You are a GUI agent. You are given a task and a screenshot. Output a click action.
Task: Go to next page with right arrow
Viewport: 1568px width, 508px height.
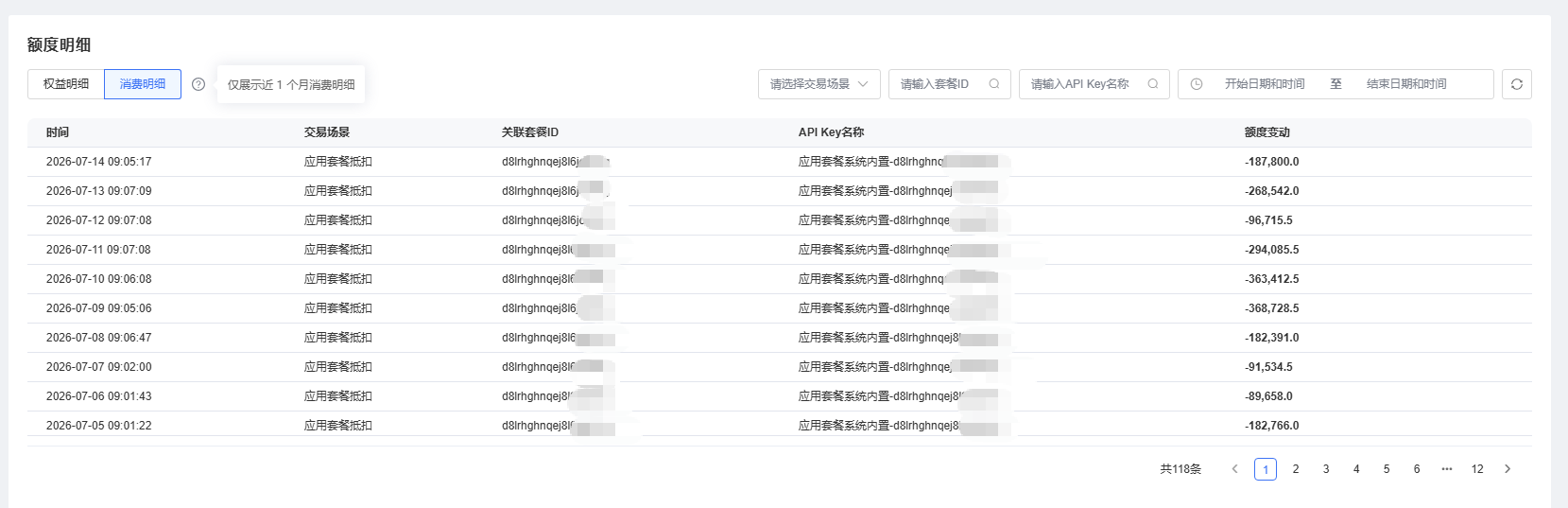point(1508,469)
